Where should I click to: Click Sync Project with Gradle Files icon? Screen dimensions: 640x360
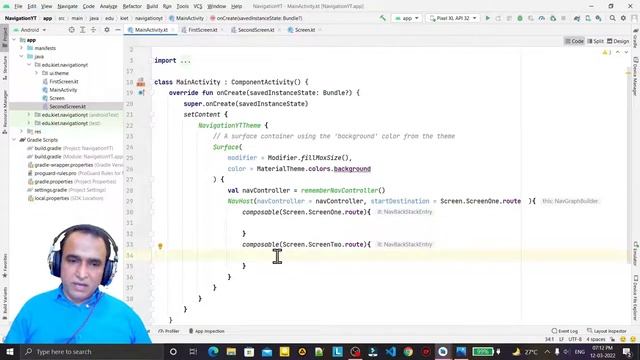click(577, 18)
